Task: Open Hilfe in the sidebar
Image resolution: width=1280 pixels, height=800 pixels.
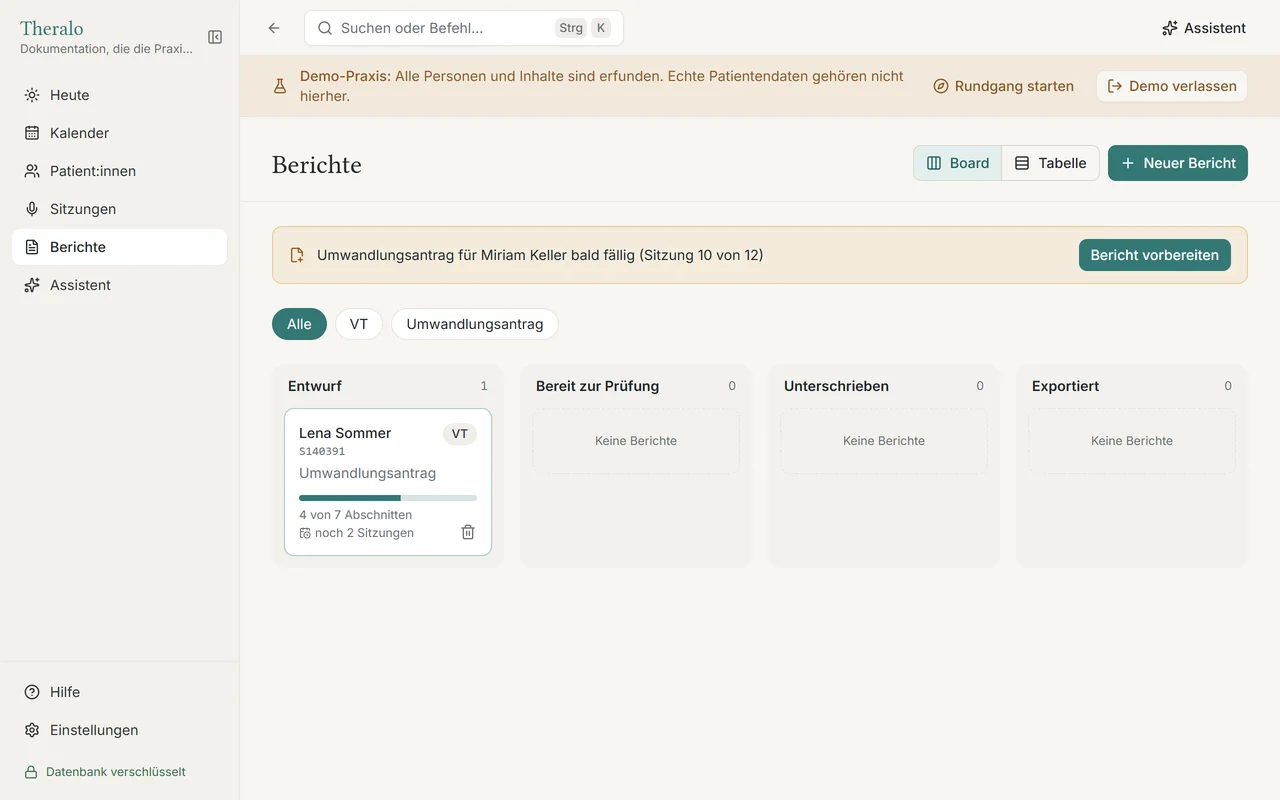Action: coord(119,692)
